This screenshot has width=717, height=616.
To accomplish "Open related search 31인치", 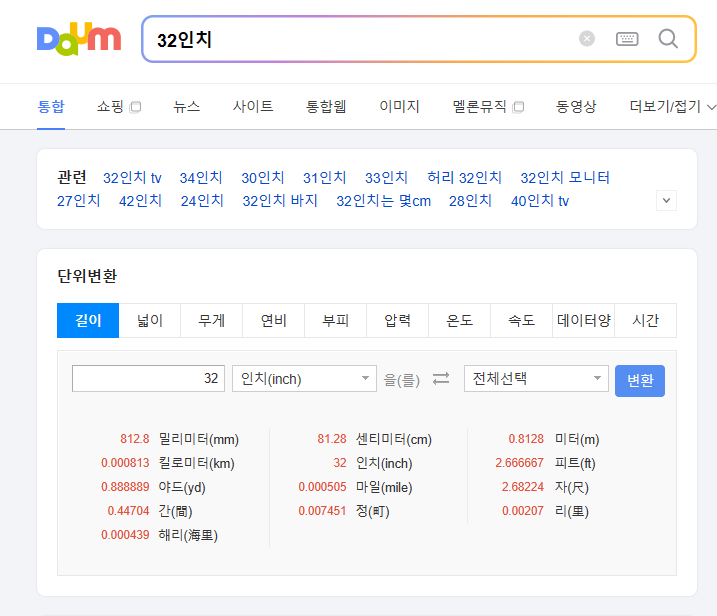I will click(325, 177).
